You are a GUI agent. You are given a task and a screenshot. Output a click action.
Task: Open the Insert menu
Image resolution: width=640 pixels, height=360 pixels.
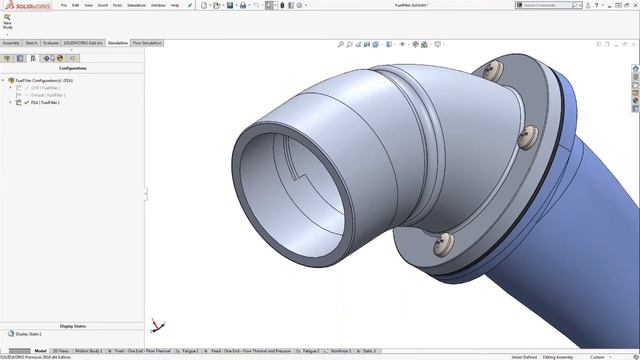click(x=102, y=5)
